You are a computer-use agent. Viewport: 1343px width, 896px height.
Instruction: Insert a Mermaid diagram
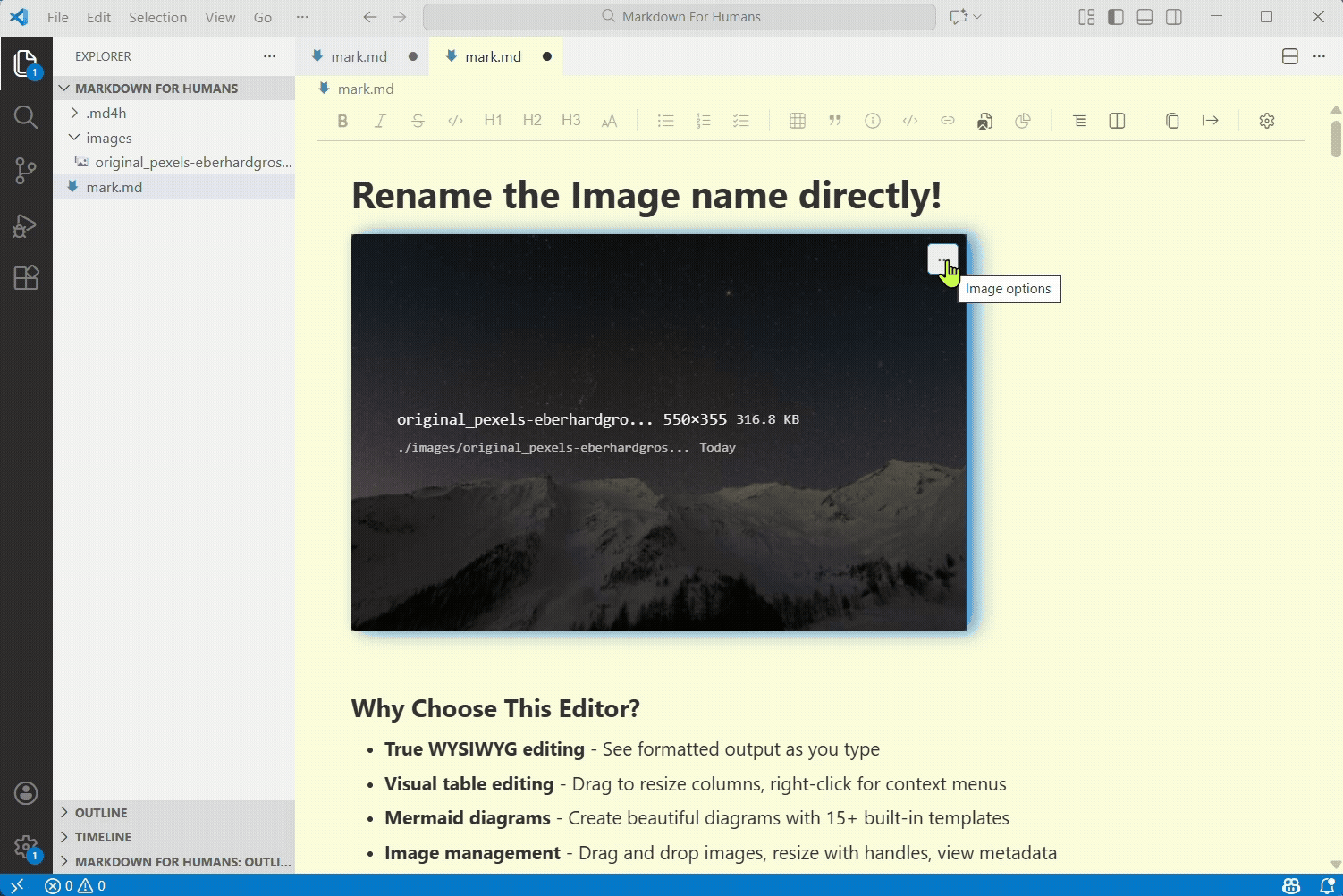pyautogui.click(x=1023, y=120)
